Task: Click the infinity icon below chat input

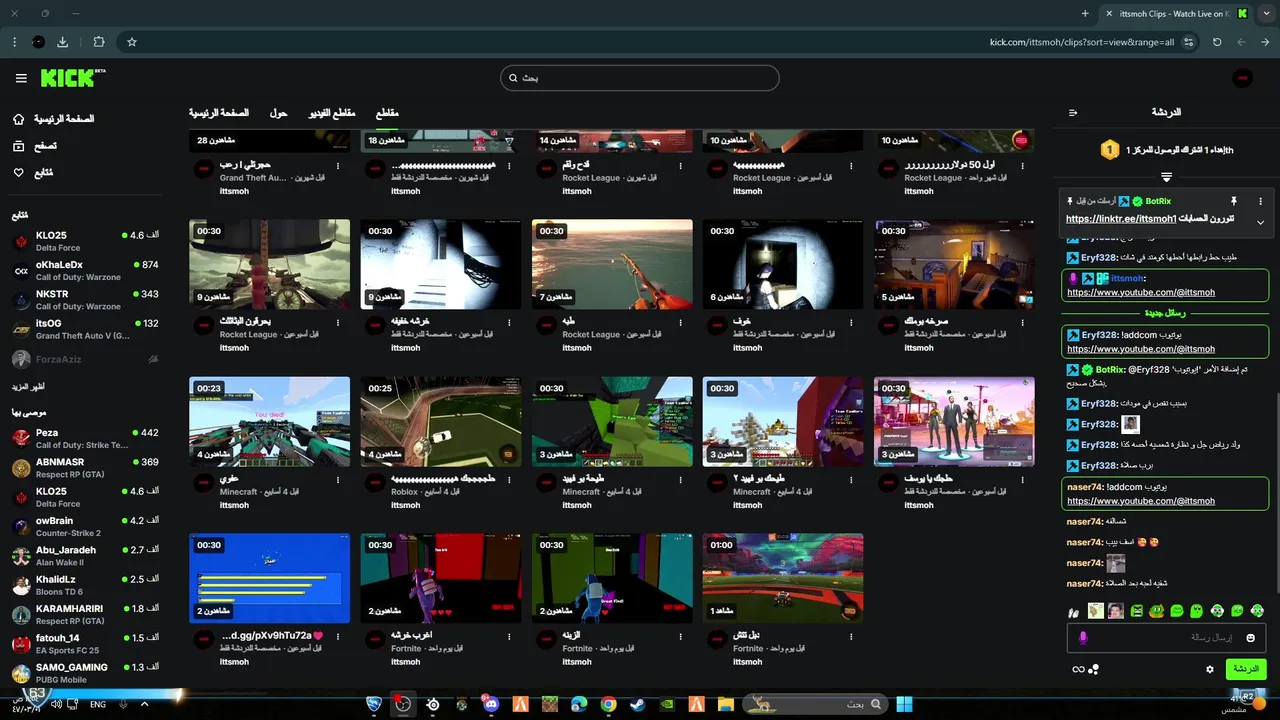Action: (x=1078, y=669)
